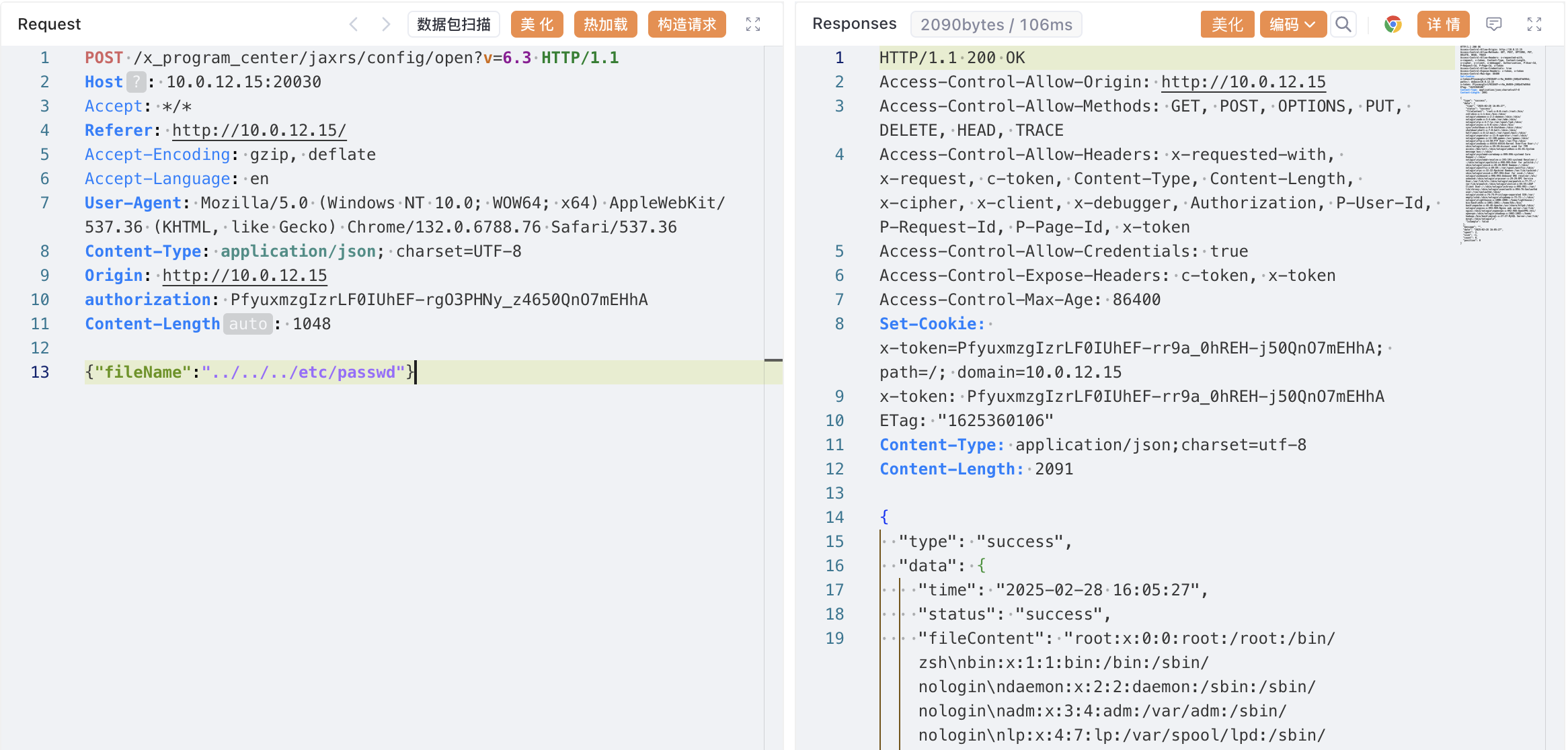Click the Referer URL http://10.0.12.15/
The width and height of the screenshot is (1568, 750).
click(259, 130)
